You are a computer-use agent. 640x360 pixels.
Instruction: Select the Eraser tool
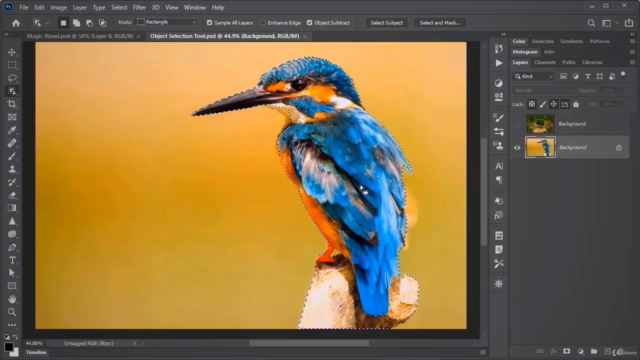(x=12, y=195)
